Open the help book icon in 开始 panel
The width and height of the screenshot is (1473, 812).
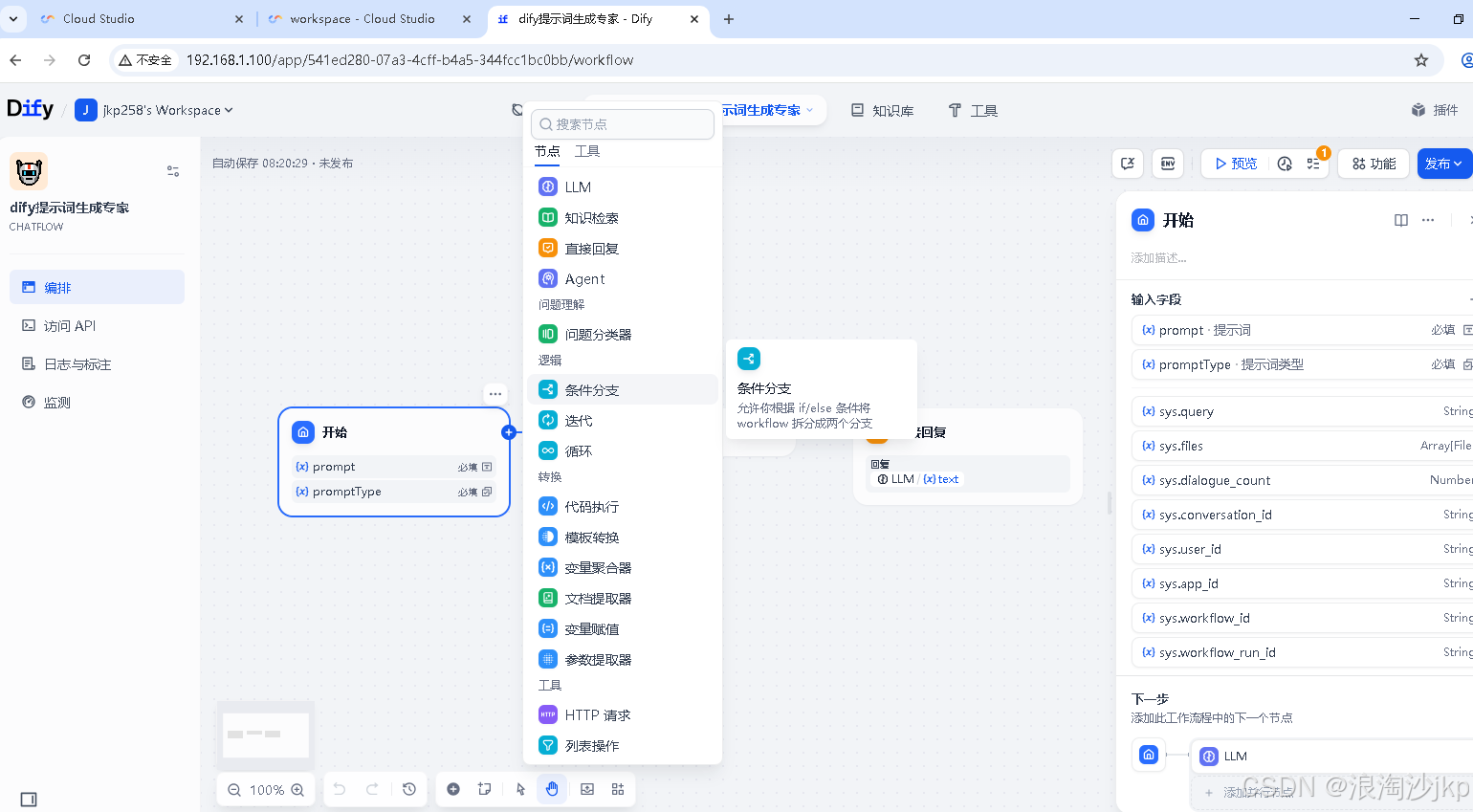click(1401, 220)
